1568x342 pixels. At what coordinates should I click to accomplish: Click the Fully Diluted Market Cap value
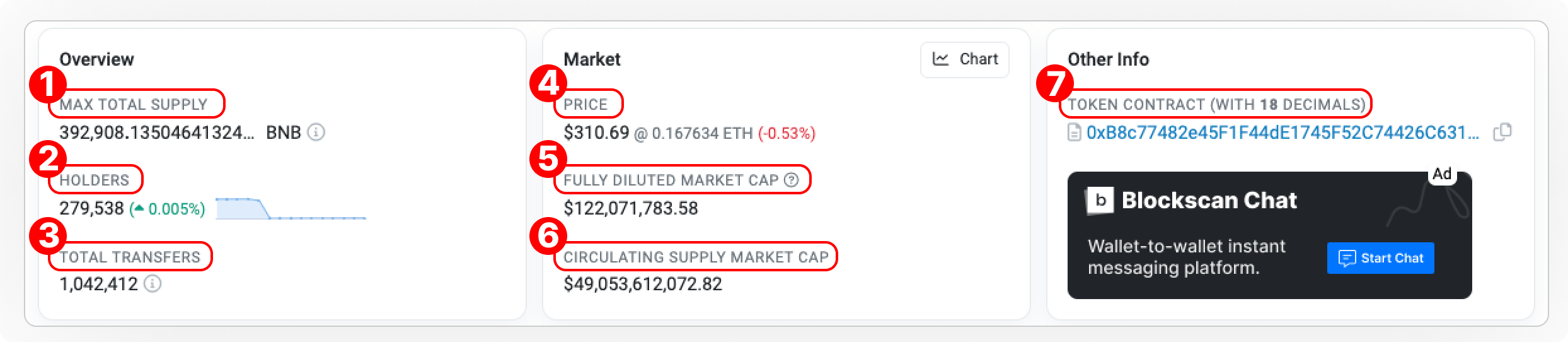[x=631, y=209]
